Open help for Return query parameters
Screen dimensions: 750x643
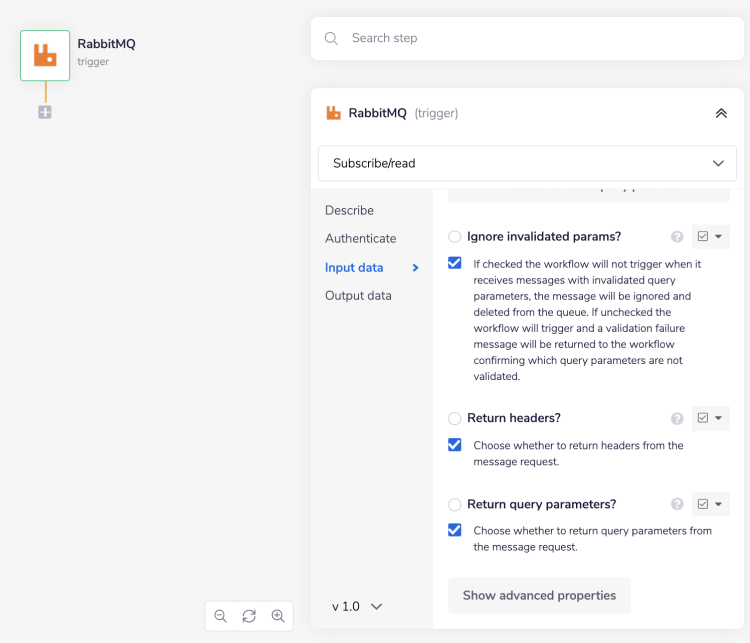point(677,504)
